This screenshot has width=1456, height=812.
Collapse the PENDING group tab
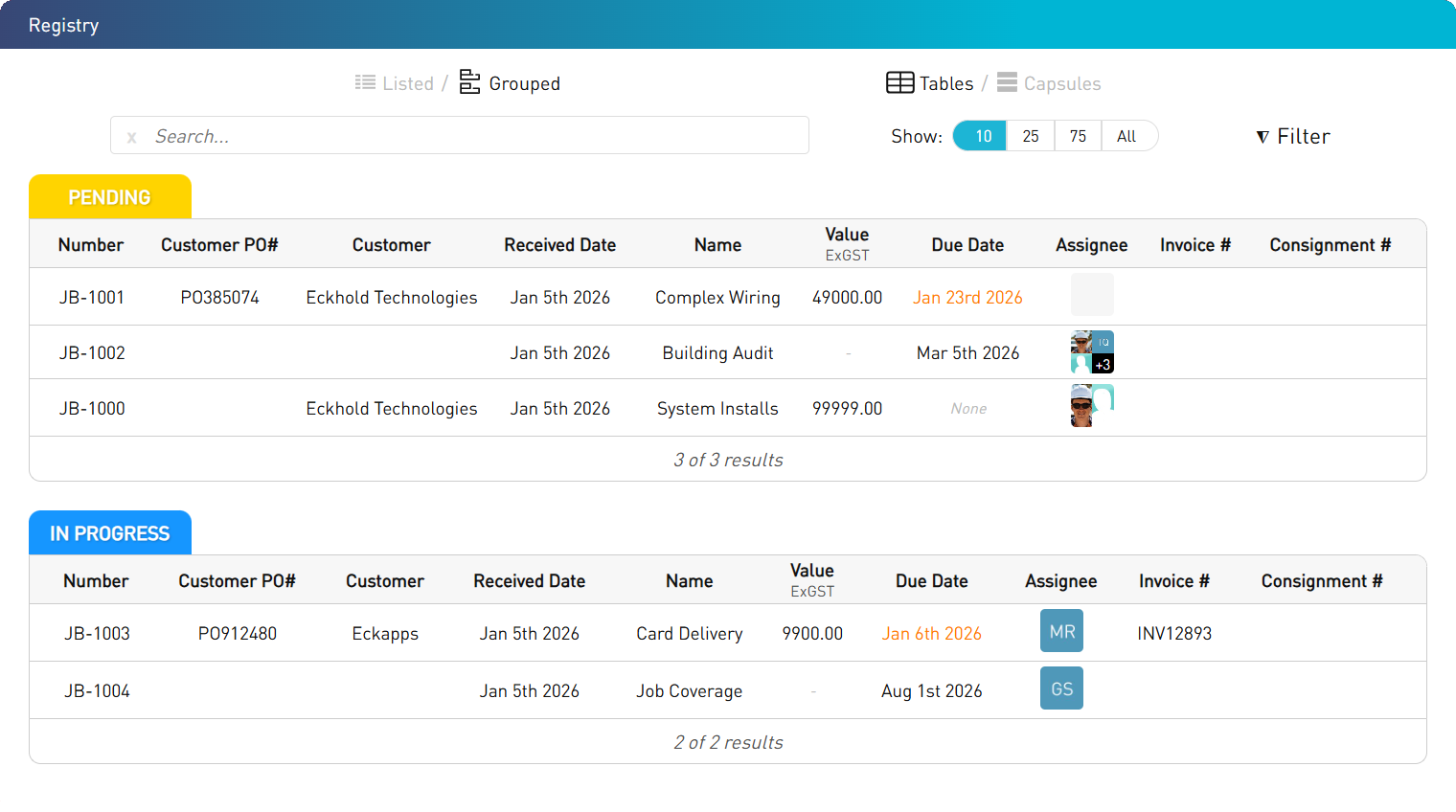(x=110, y=197)
